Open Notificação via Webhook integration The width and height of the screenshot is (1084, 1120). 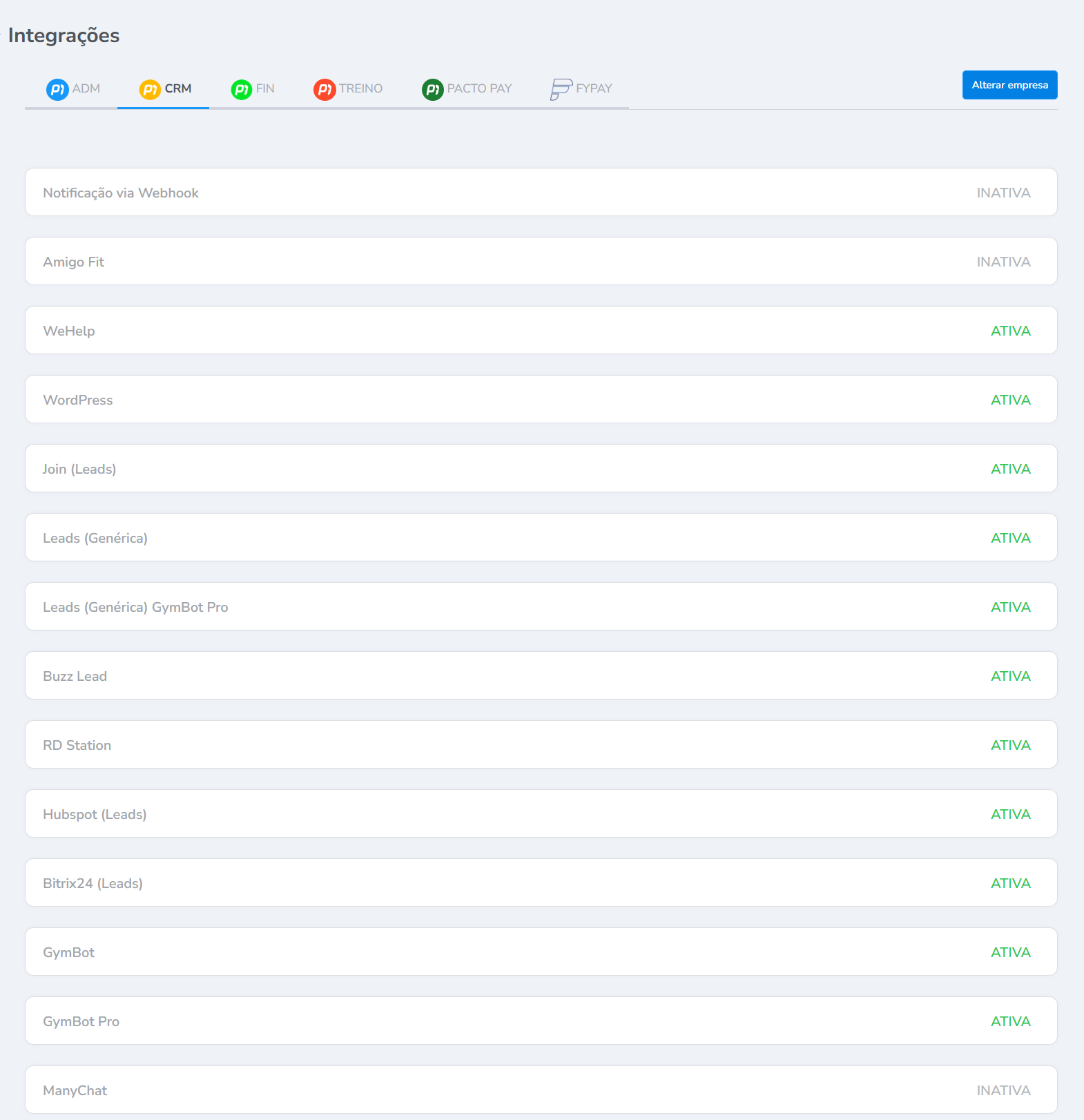click(x=541, y=192)
